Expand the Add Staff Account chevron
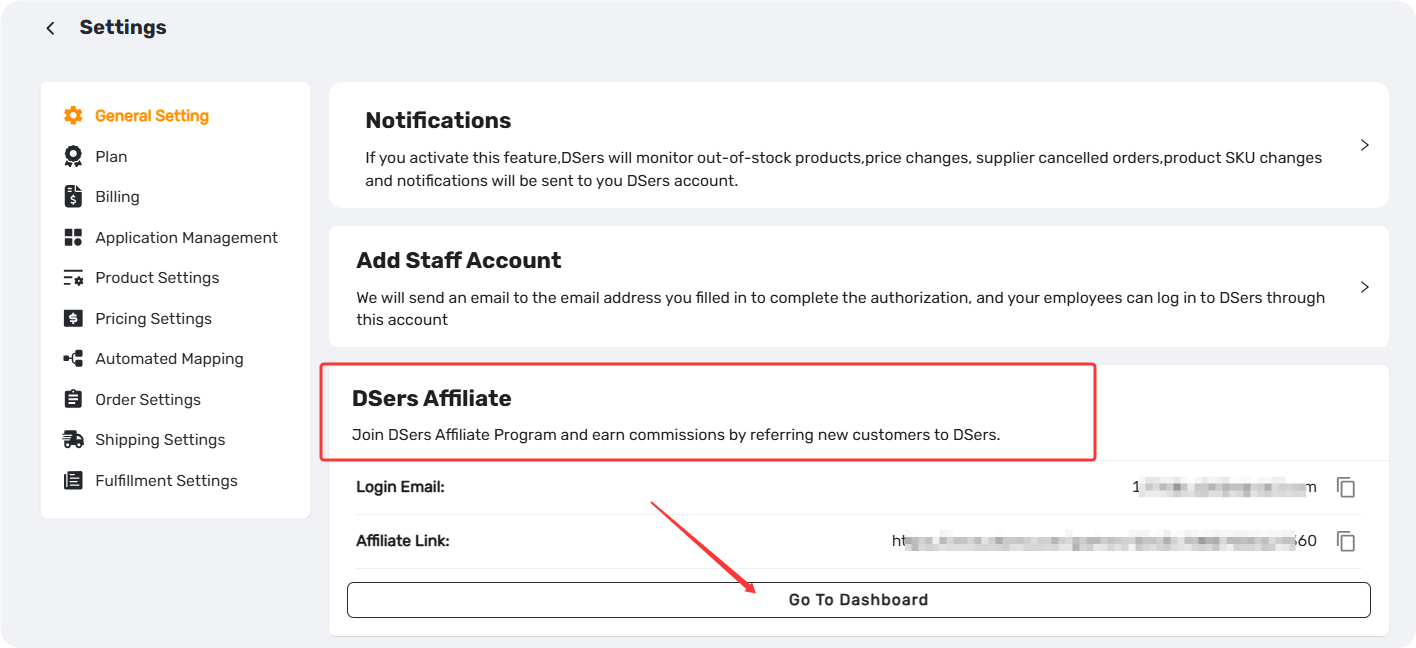The image size is (1416, 648). (x=1364, y=287)
